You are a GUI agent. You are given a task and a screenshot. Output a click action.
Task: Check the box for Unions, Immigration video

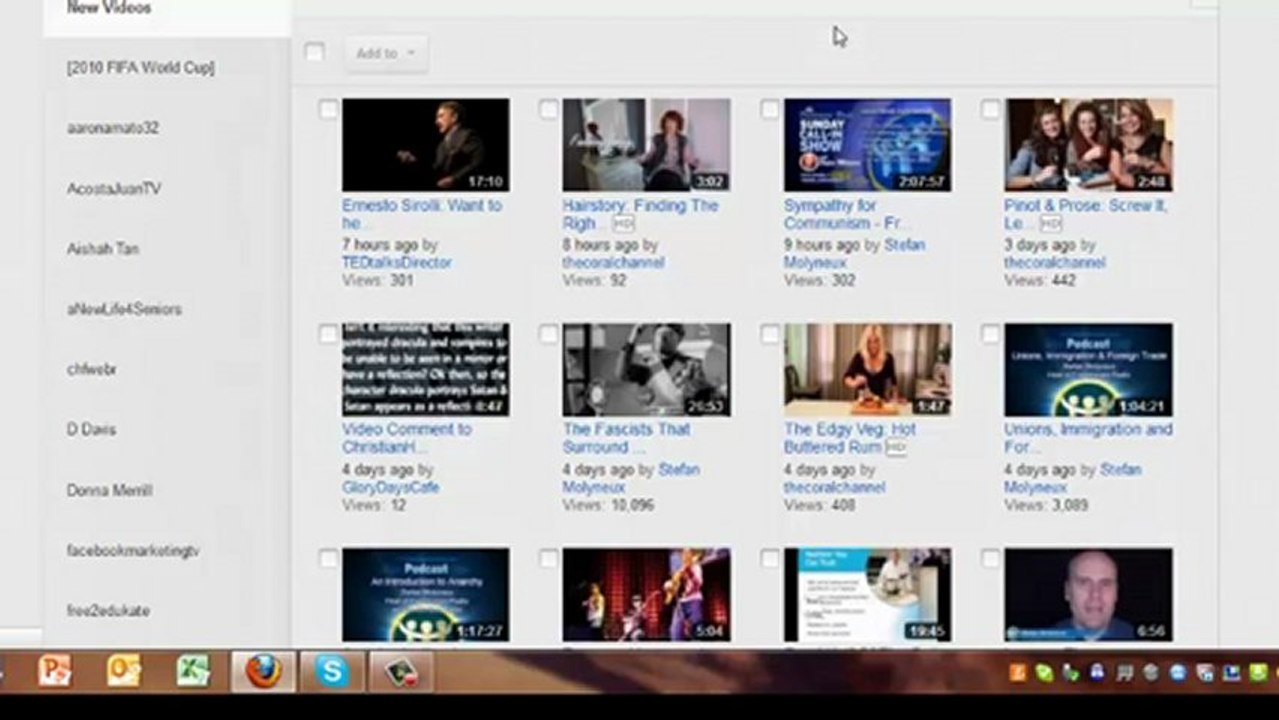pos(990,333)
